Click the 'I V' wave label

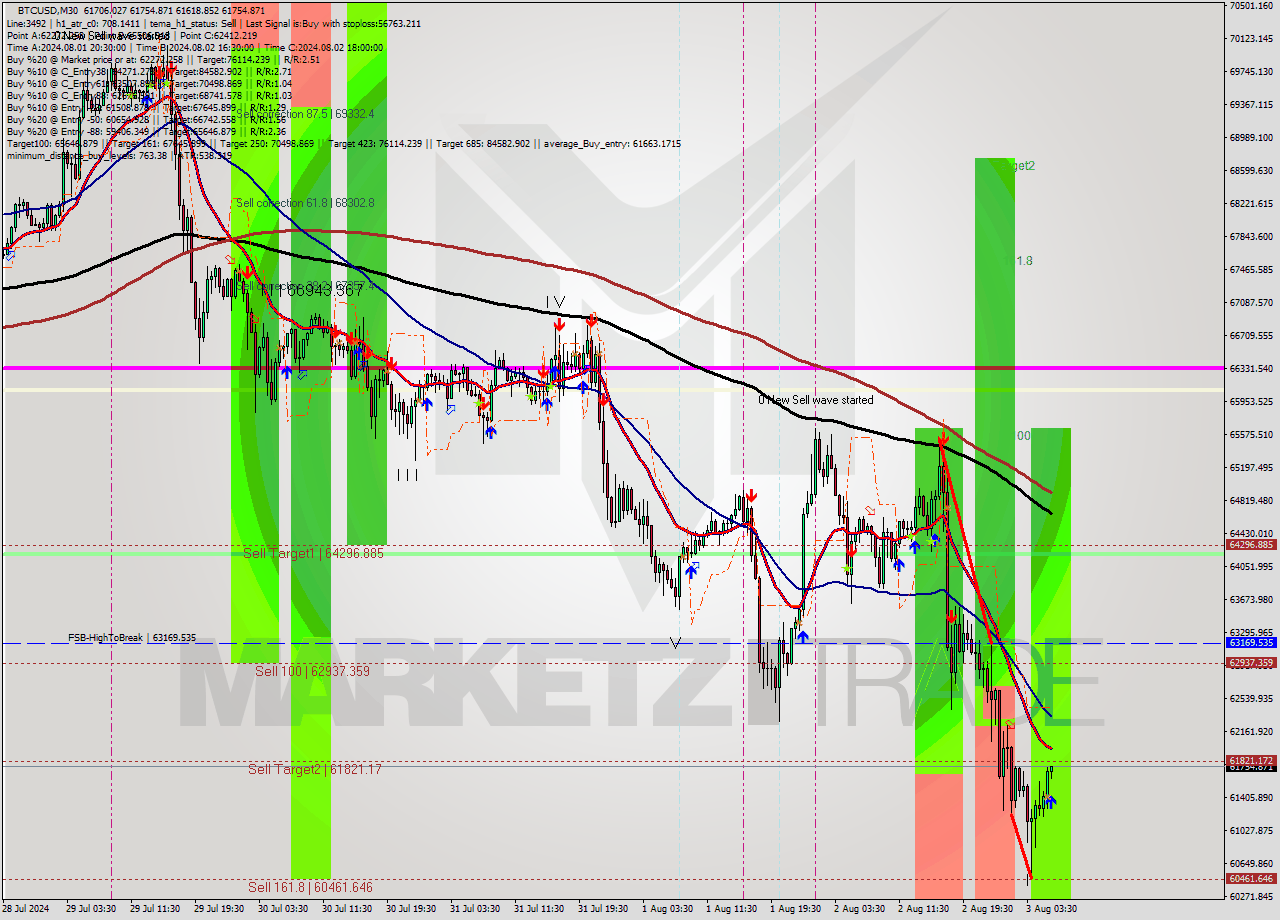555,301
